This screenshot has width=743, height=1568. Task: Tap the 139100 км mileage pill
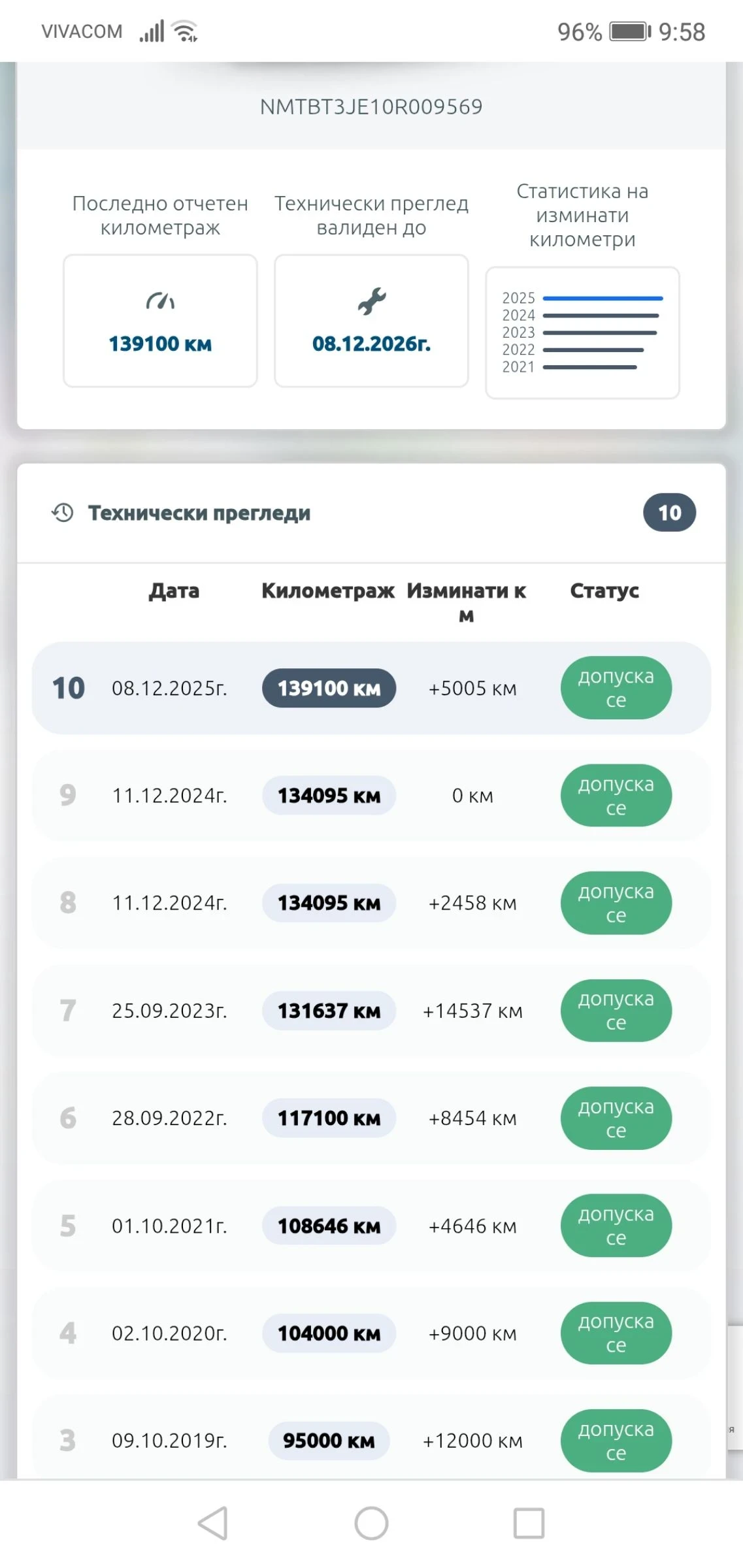pos(329,688)
